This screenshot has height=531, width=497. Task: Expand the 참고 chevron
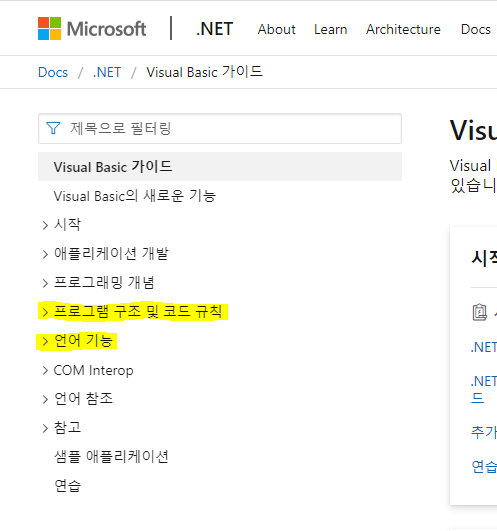tap(45, 428)
